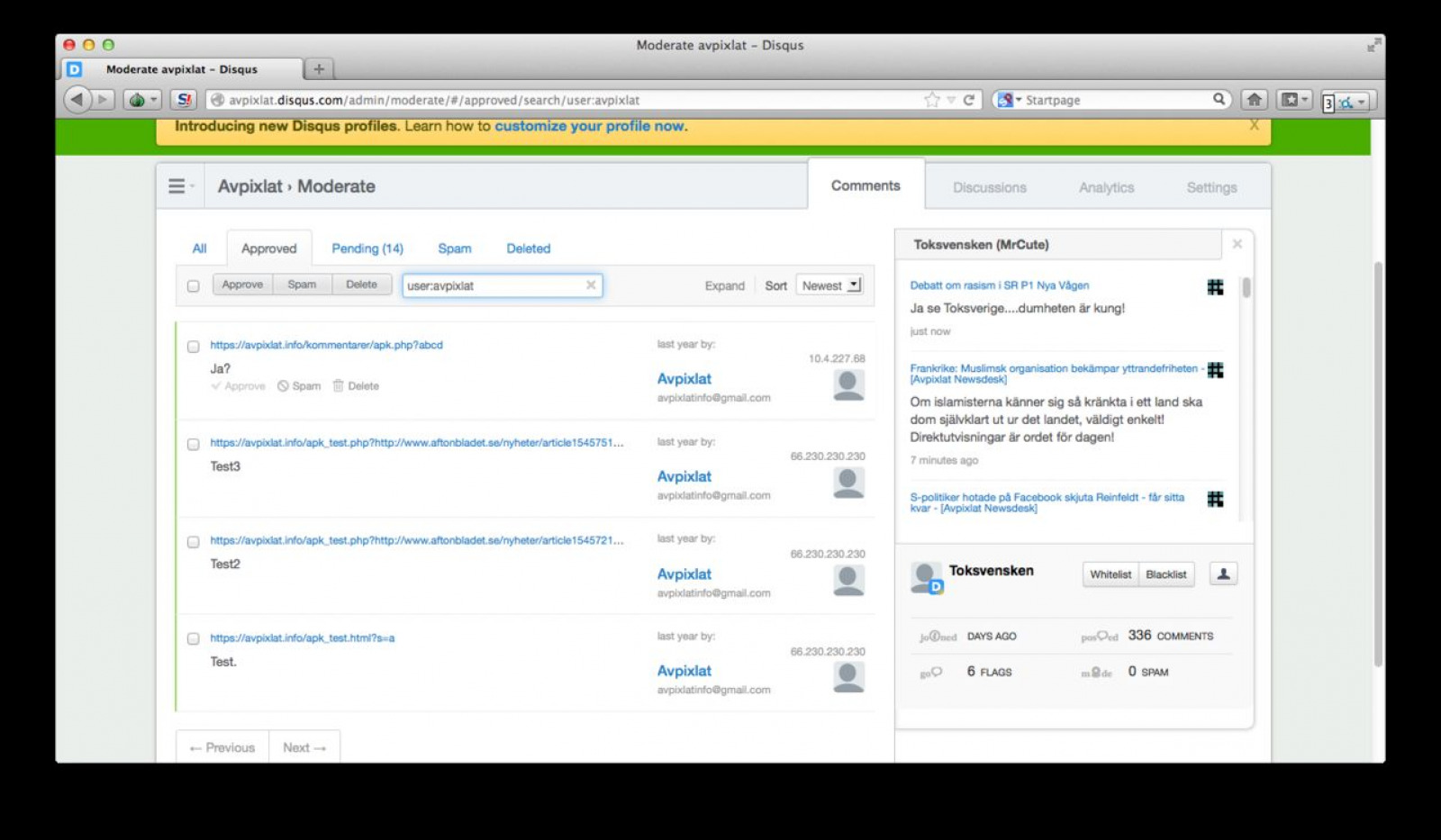This screenshot has height=840, width=1441.
Task: Click grid icon beside Frankrike comment
Action: [1215, 370]
